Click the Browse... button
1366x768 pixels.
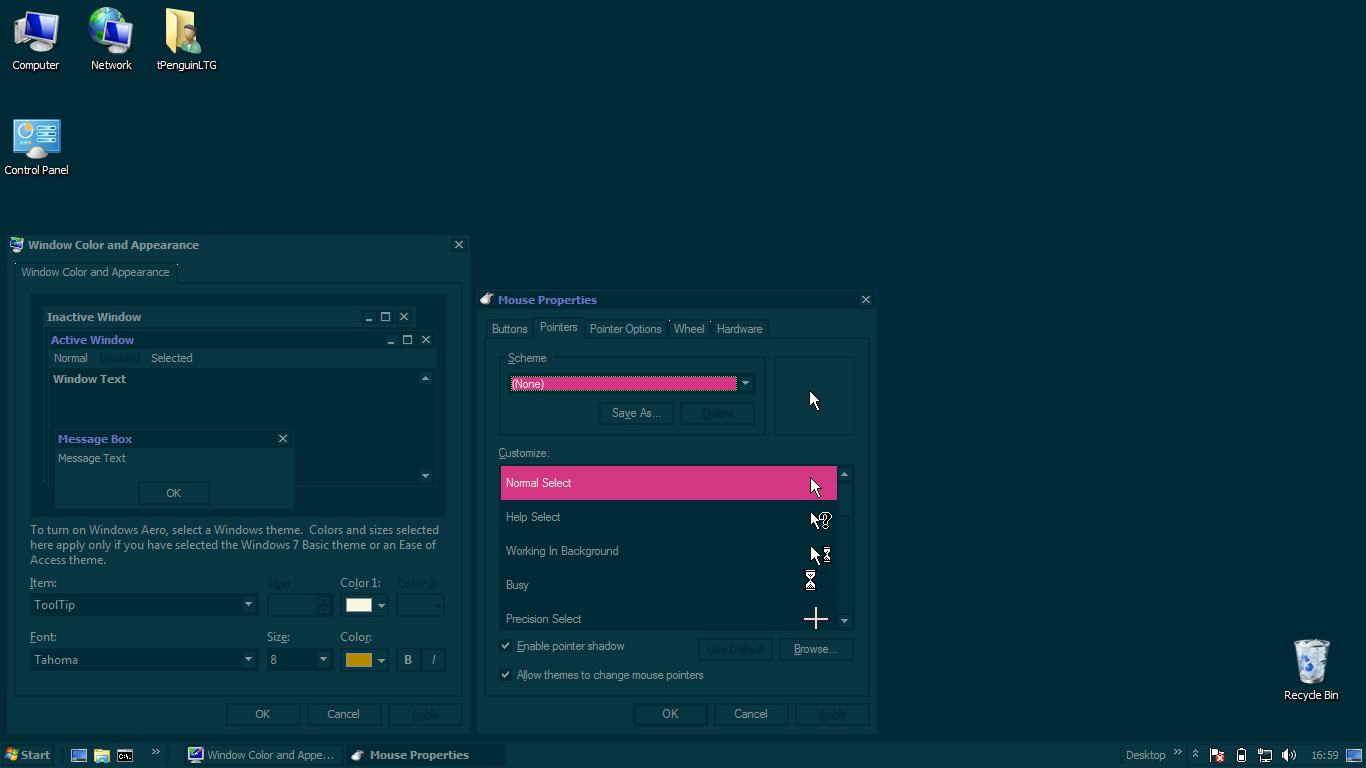coord(816,649)
